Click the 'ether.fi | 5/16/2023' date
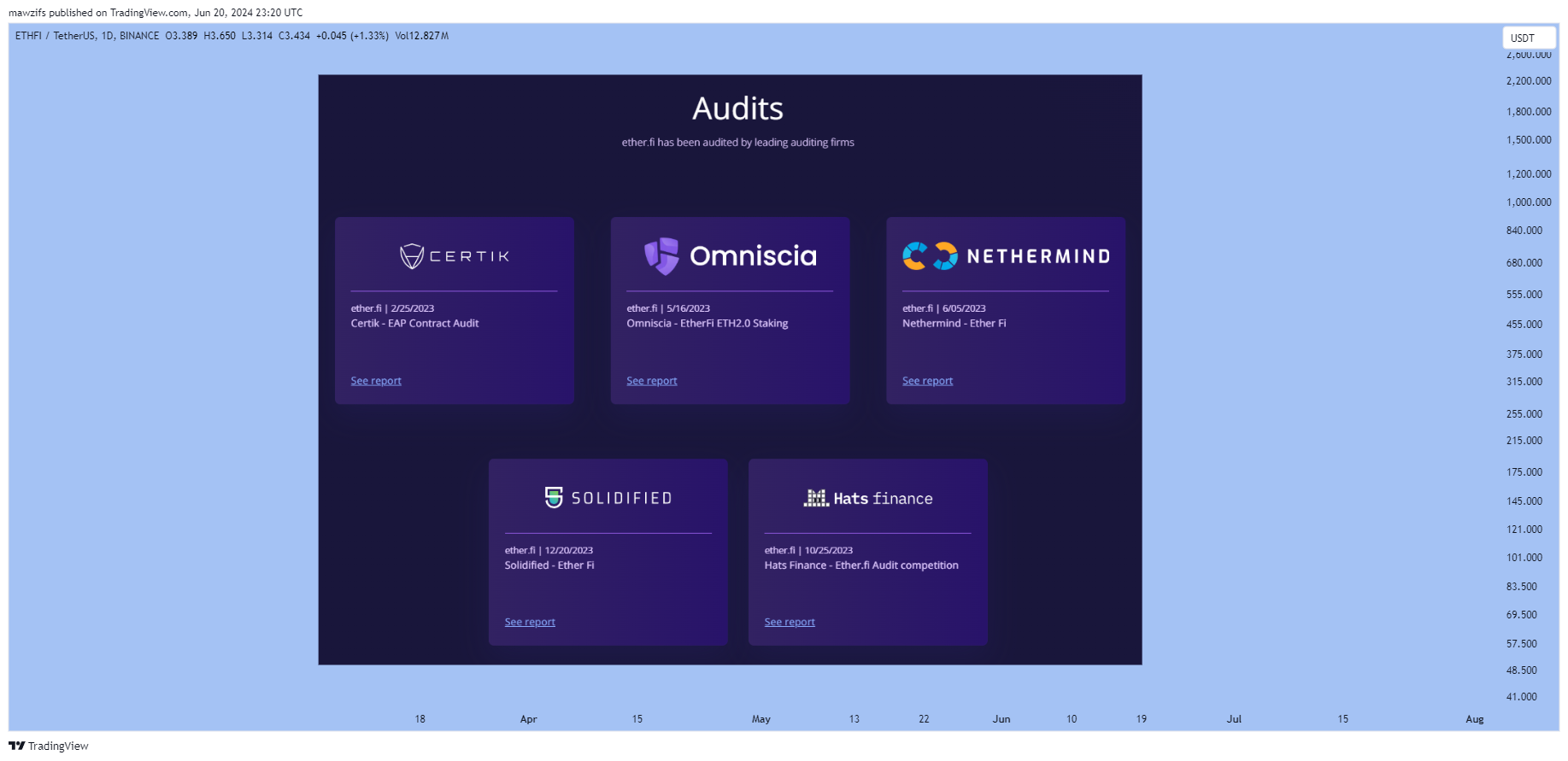 [x=668, y=308]
